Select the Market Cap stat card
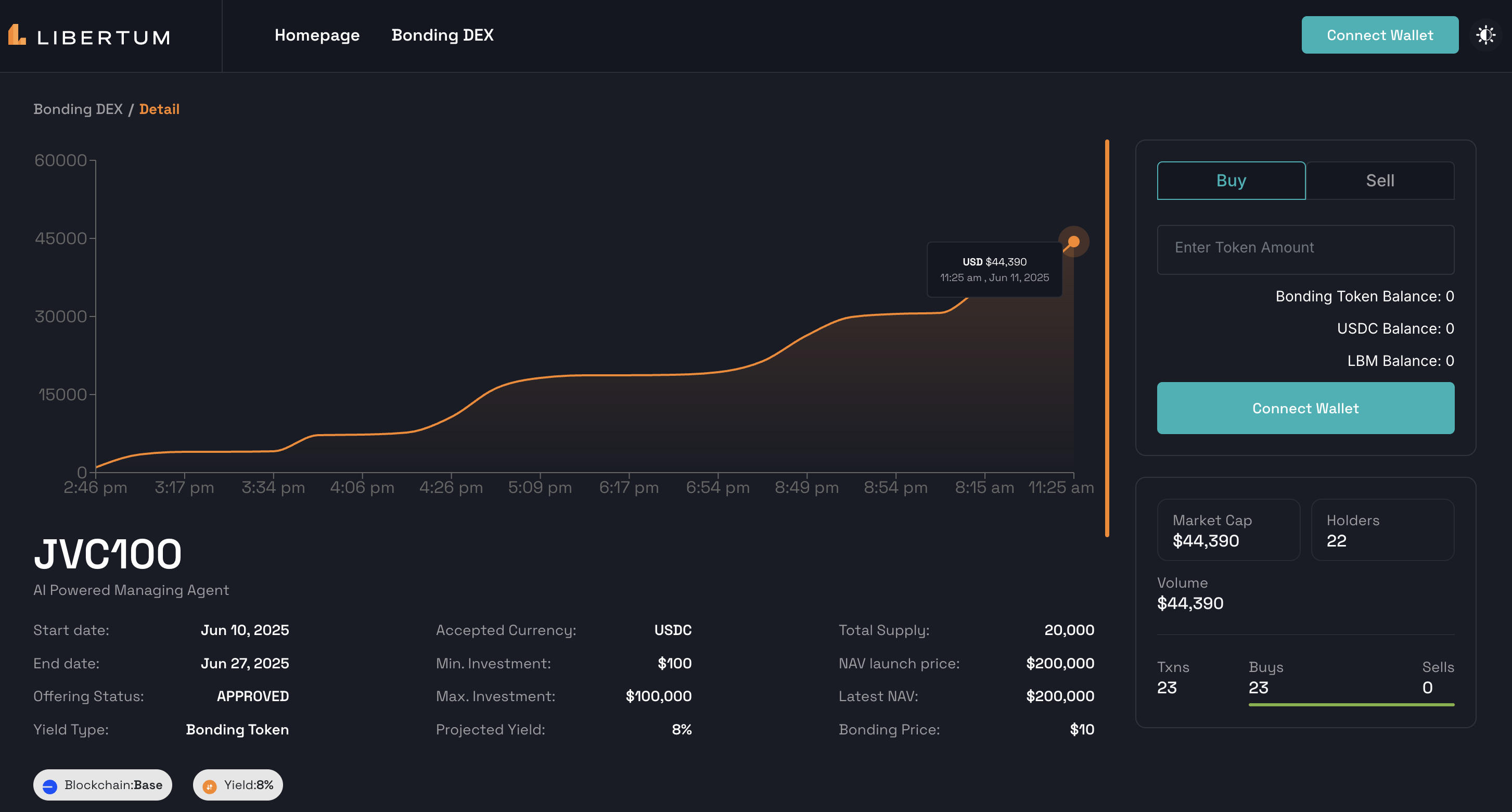The image size is (1512, 812). coord(1228,529)
